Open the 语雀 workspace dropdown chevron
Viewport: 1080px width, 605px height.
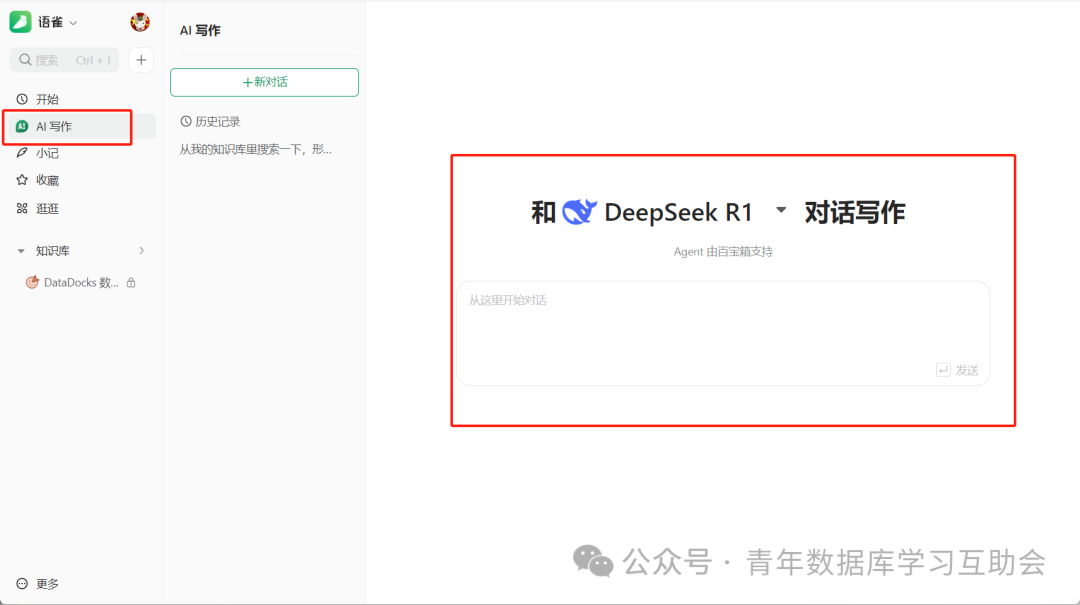[73, 23]
